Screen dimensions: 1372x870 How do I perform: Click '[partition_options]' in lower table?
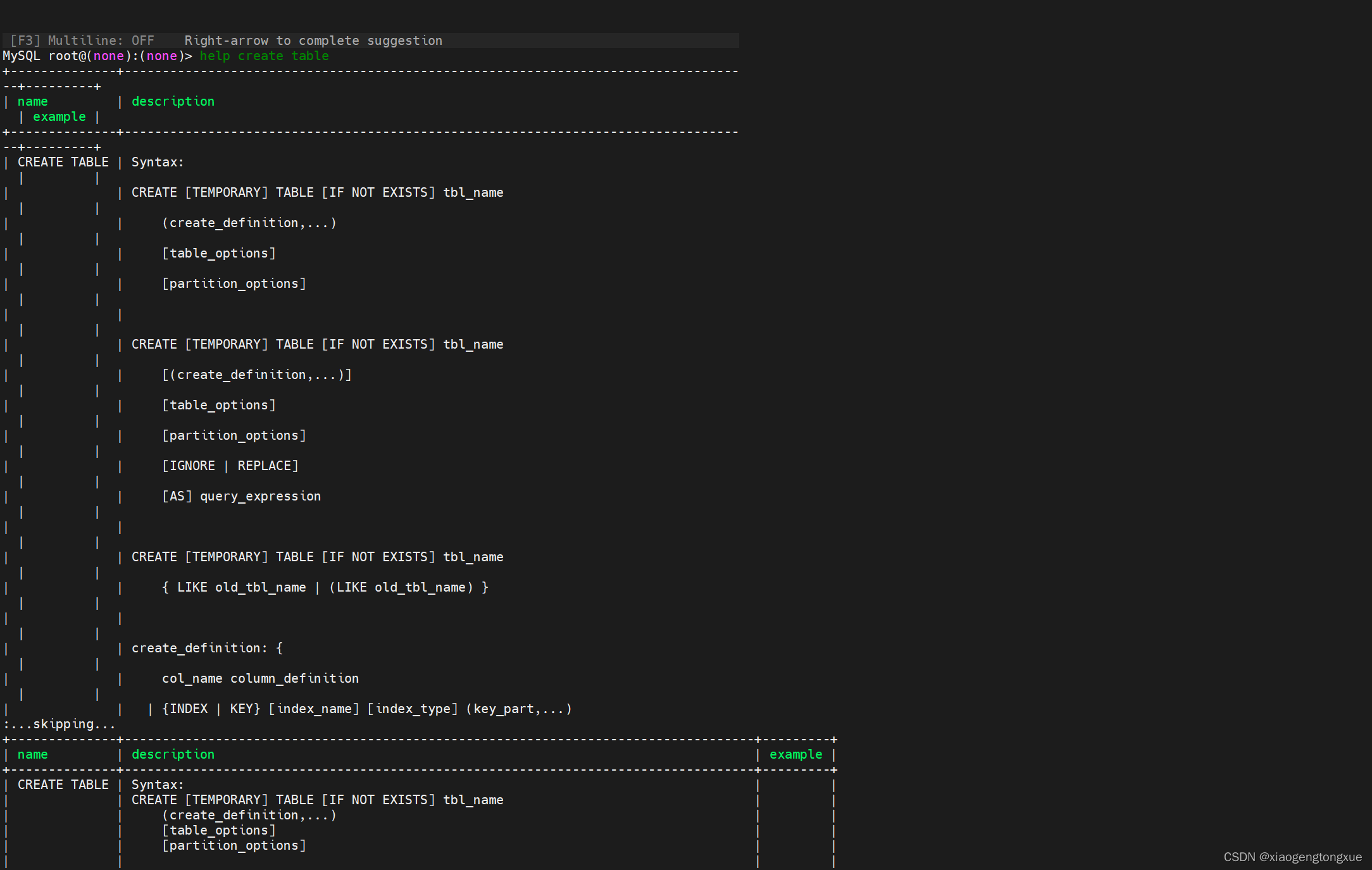234,845
